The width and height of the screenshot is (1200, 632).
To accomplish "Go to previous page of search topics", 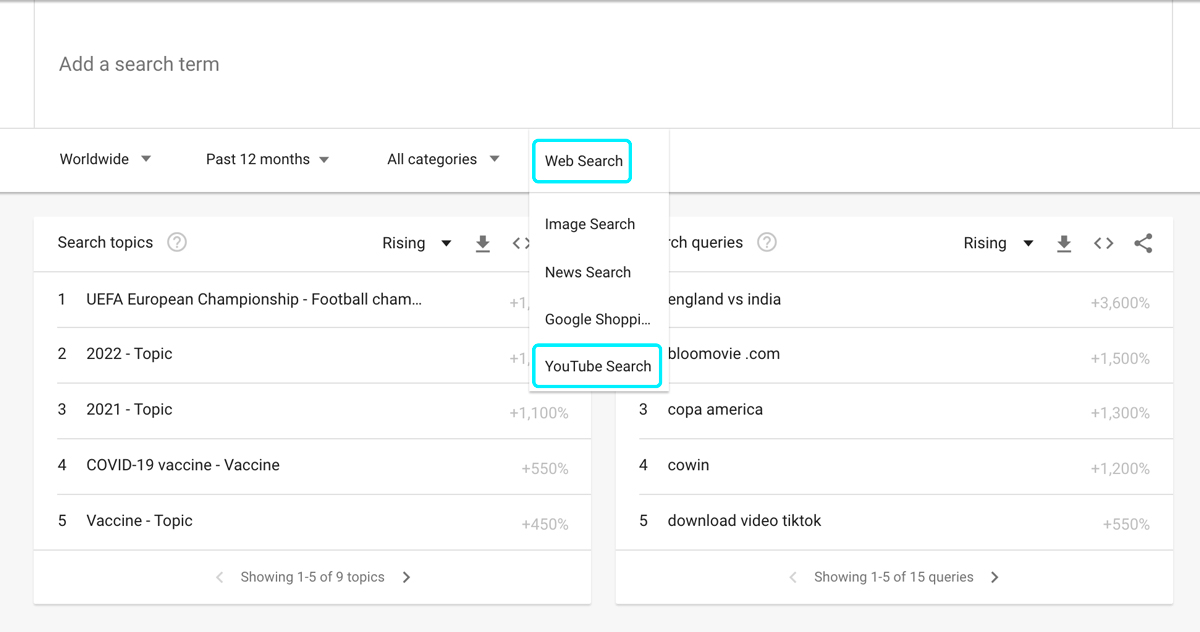I will point(219,577).
